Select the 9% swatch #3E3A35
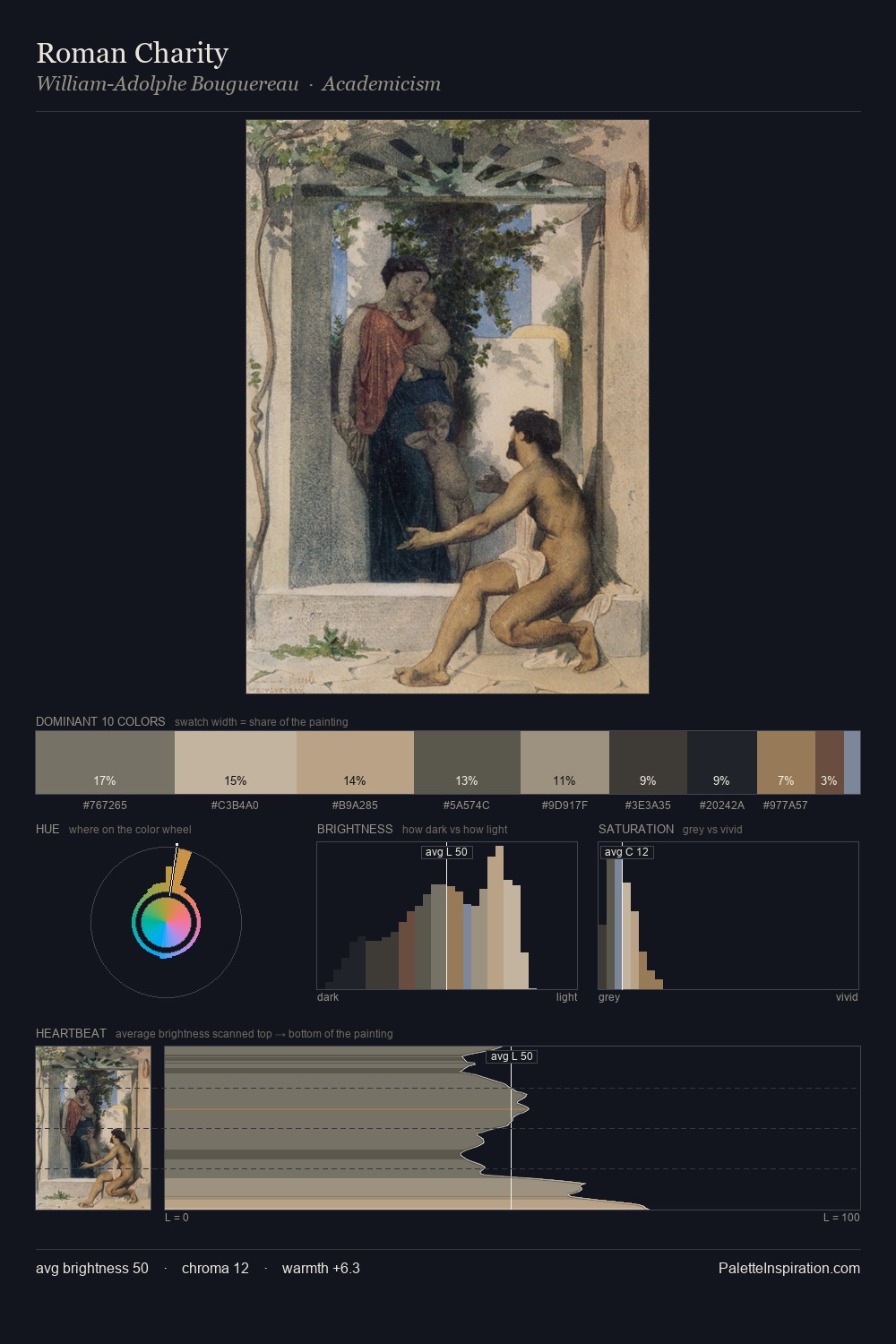The image size is (896, 1344). [x=648, y=762]
